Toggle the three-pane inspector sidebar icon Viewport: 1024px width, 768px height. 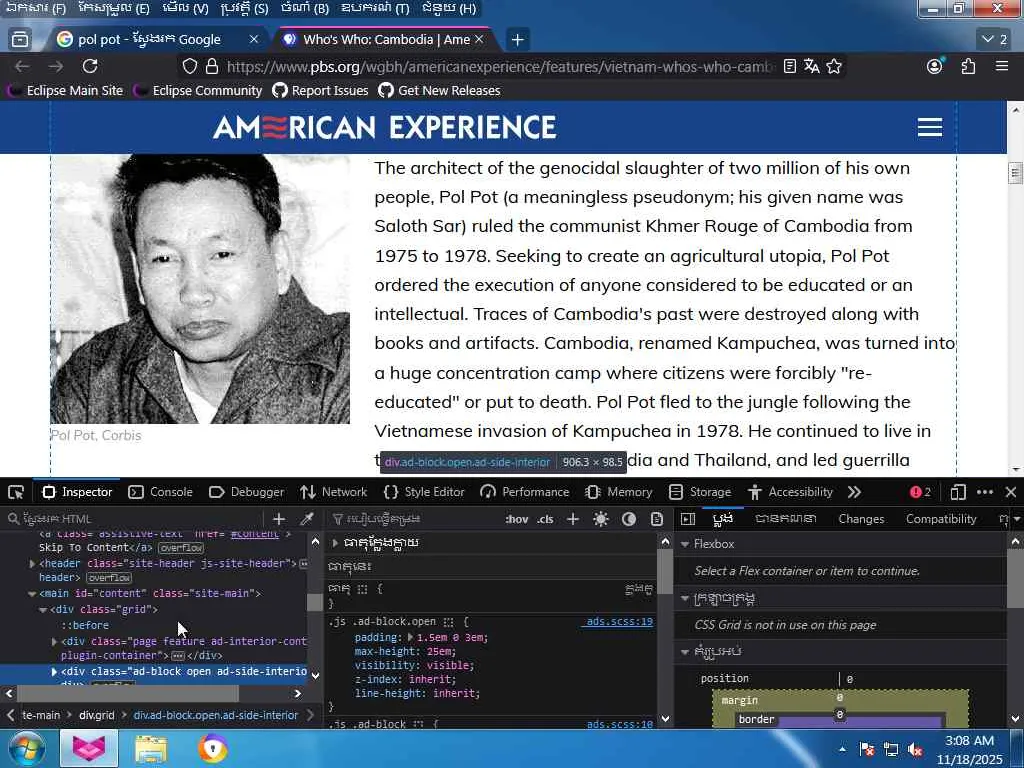[x=688, y=519]
